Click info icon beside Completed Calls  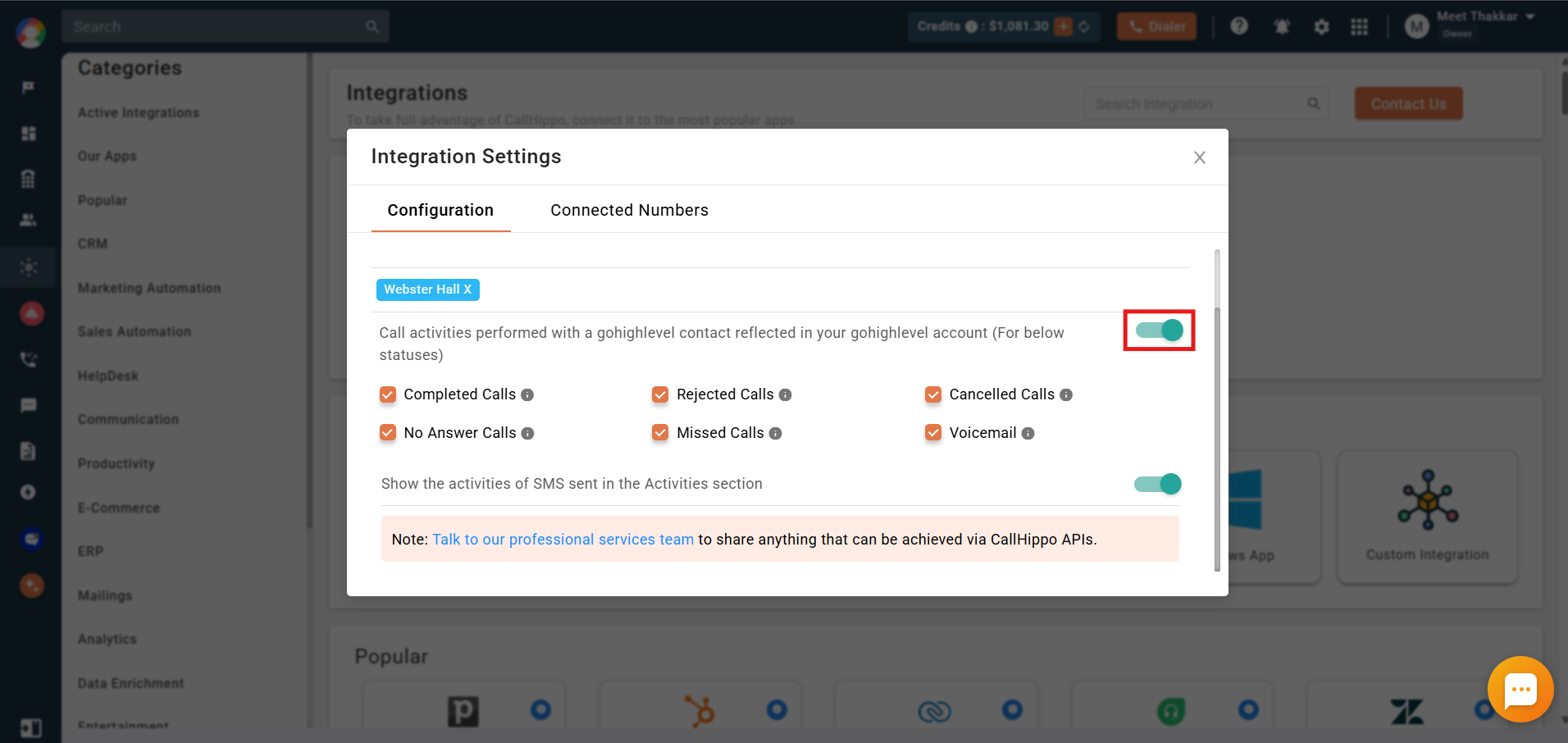click(527, 394)
